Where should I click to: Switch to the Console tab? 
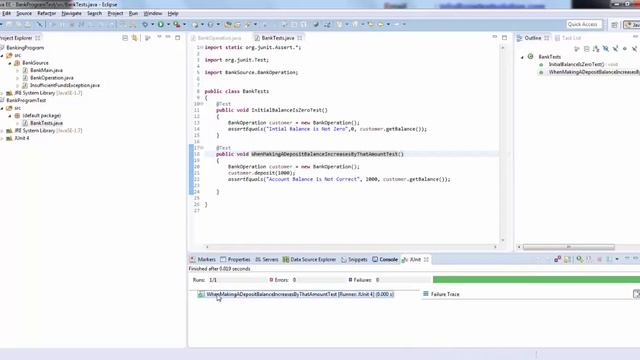[385, 260]
